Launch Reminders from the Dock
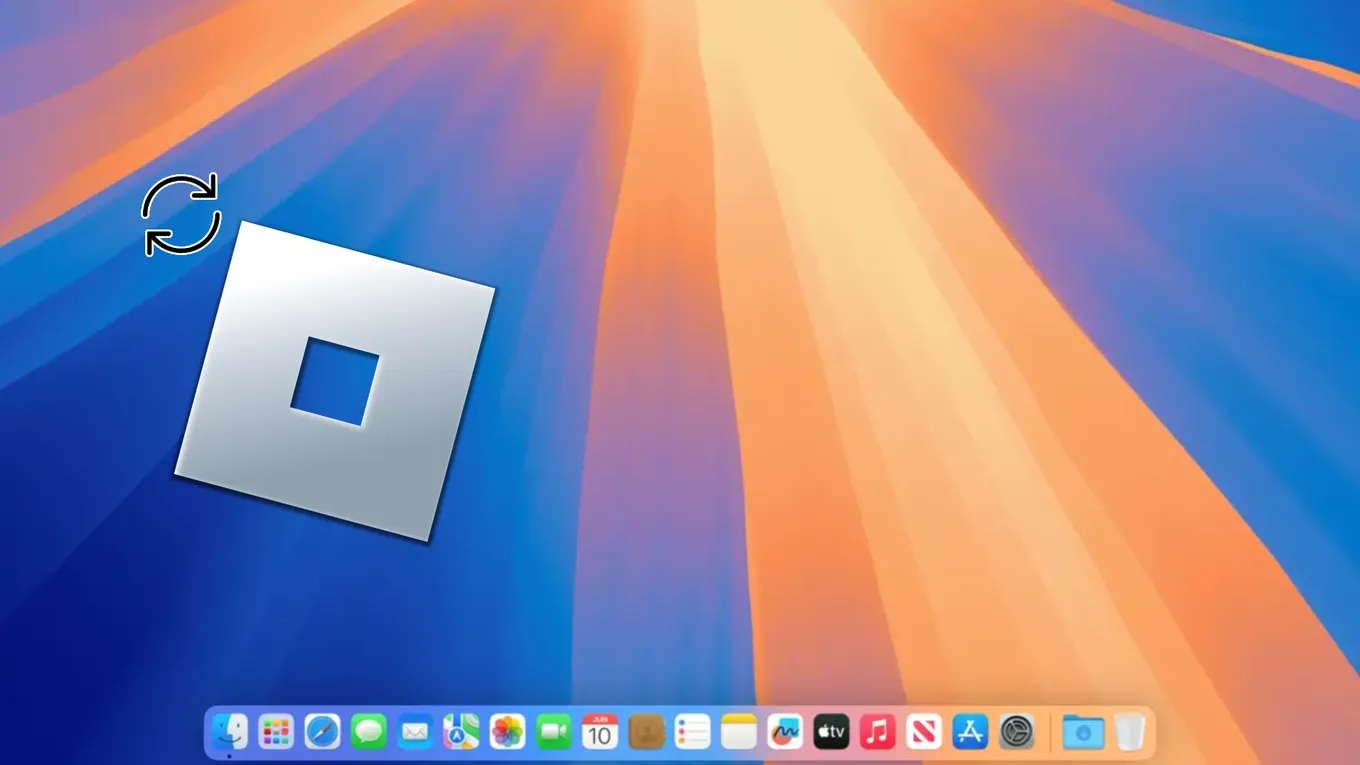 (693, 732)
